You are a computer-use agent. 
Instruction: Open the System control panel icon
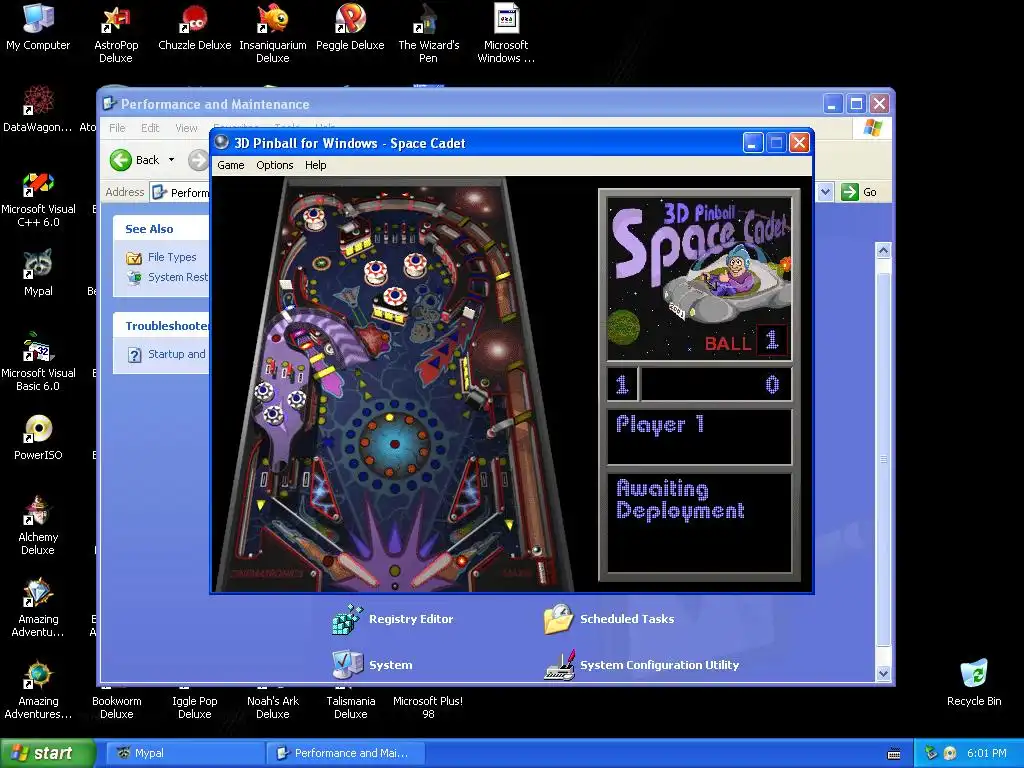[347, 665]
